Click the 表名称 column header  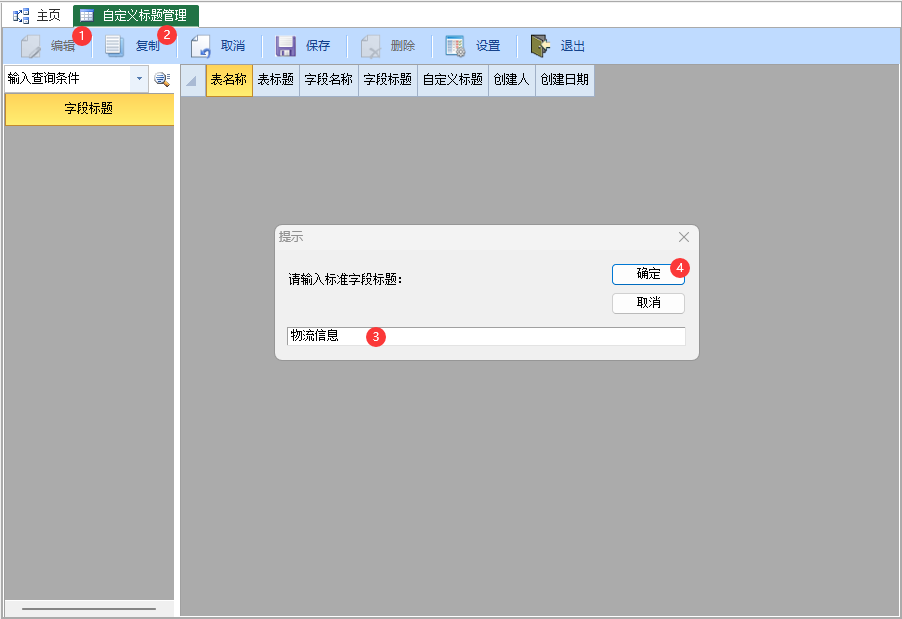[x=229, y=80]
